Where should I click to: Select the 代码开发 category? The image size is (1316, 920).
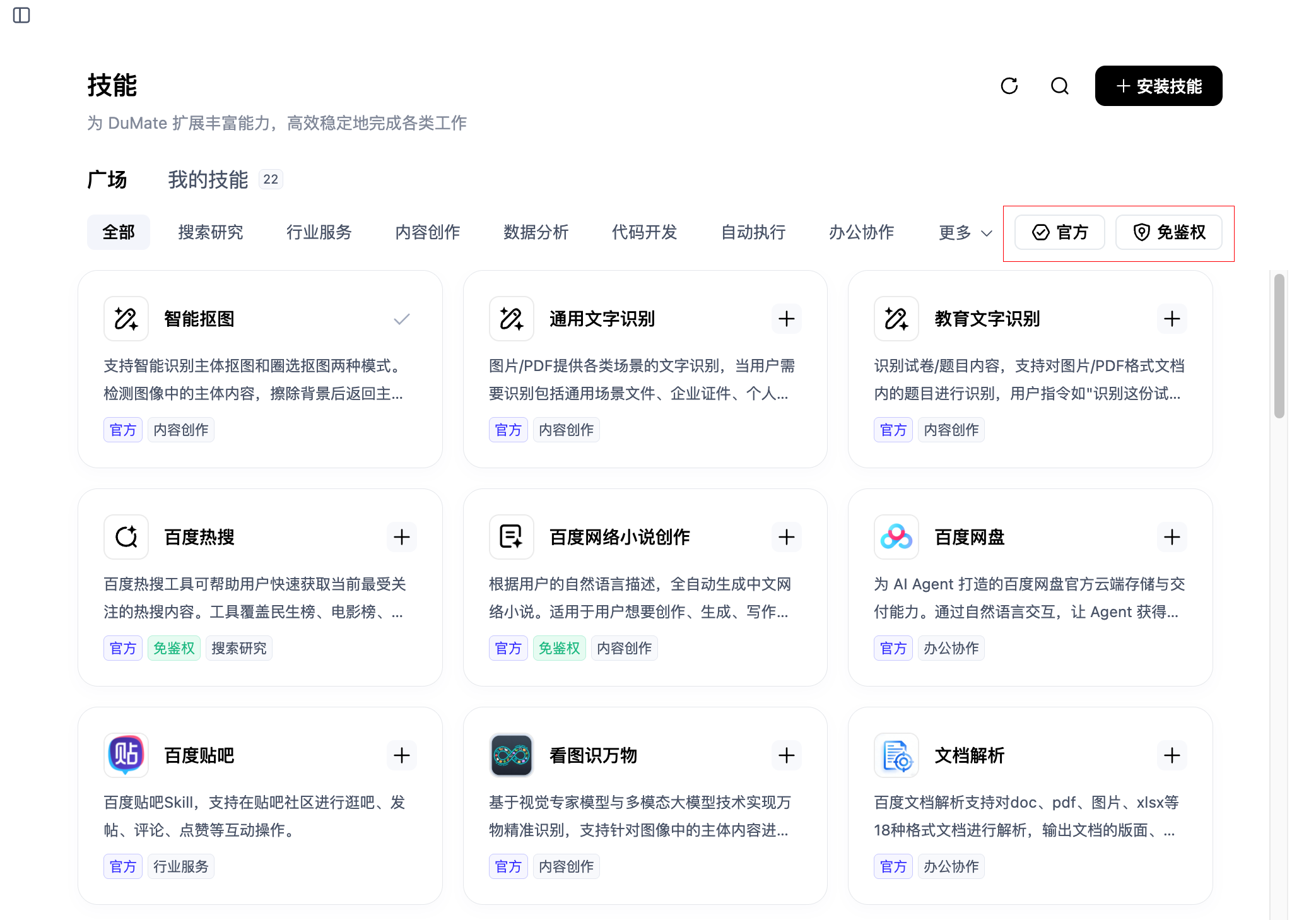point(645,232)
